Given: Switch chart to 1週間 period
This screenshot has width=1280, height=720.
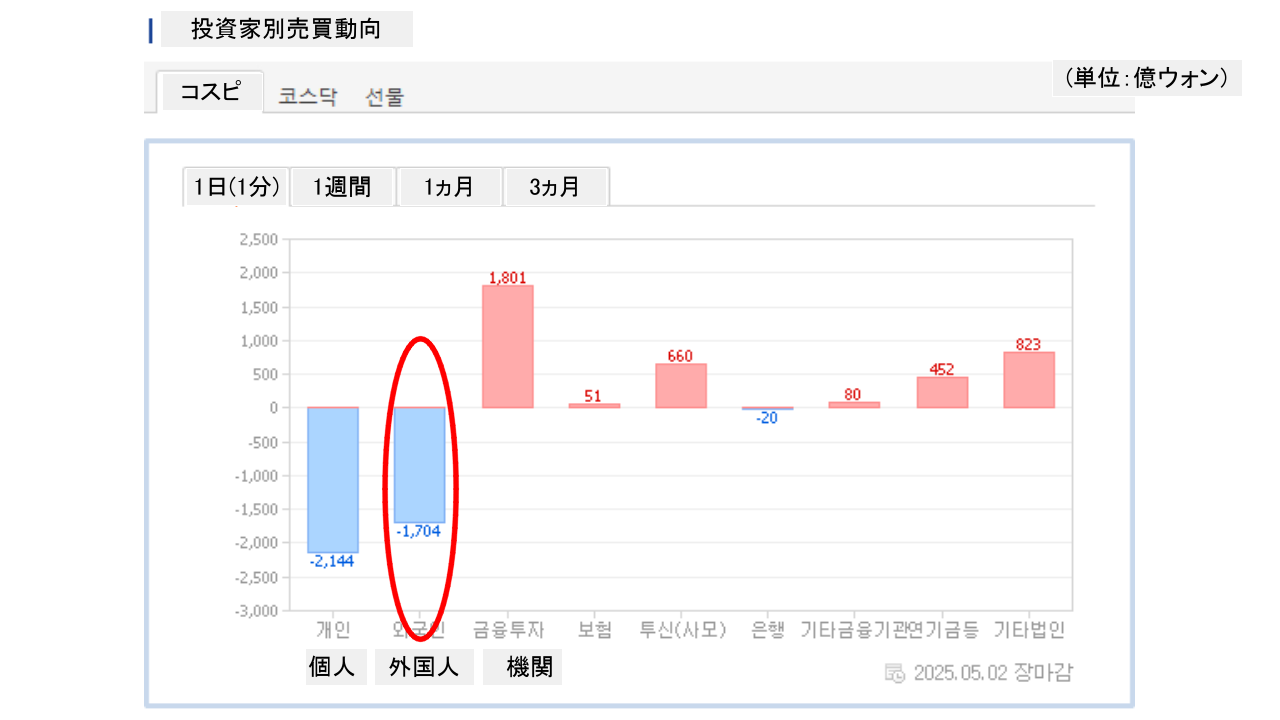Looking at the screenshot, I should tap(343, 187).
